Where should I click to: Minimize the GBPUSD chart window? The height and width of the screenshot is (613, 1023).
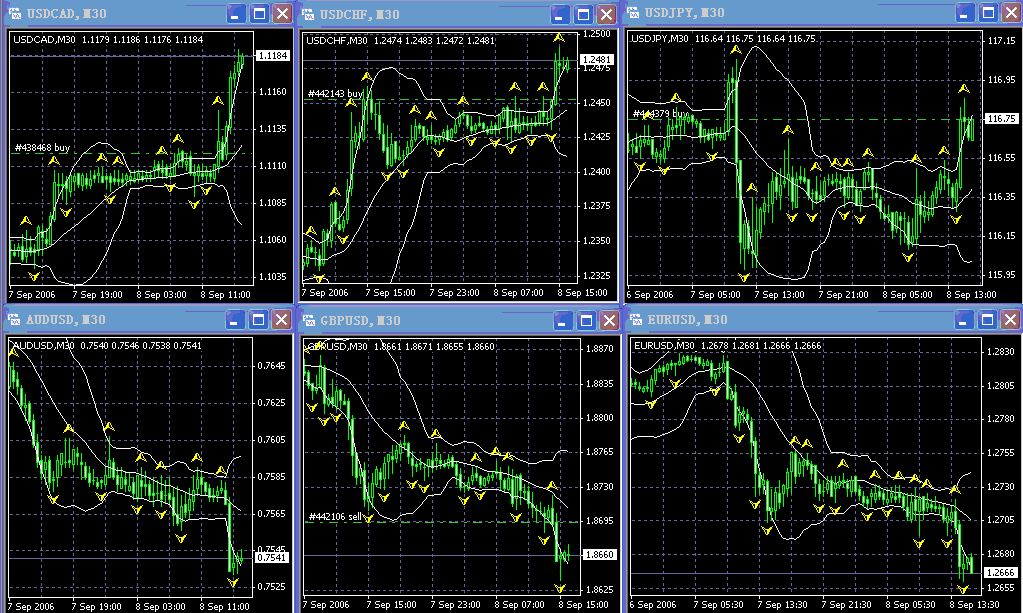tap(563, 320)
